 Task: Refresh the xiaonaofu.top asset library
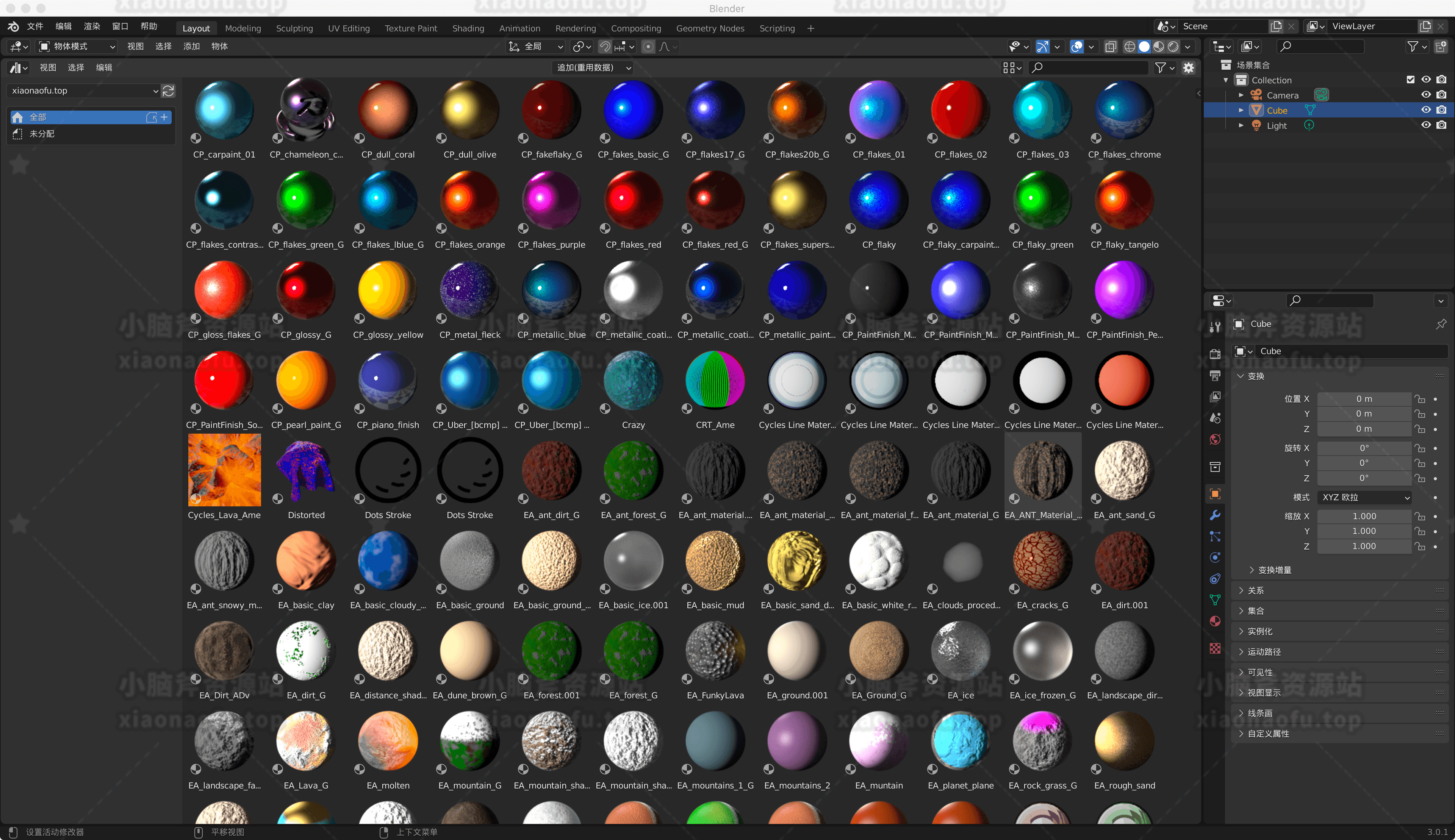click(x=168, y=91)
